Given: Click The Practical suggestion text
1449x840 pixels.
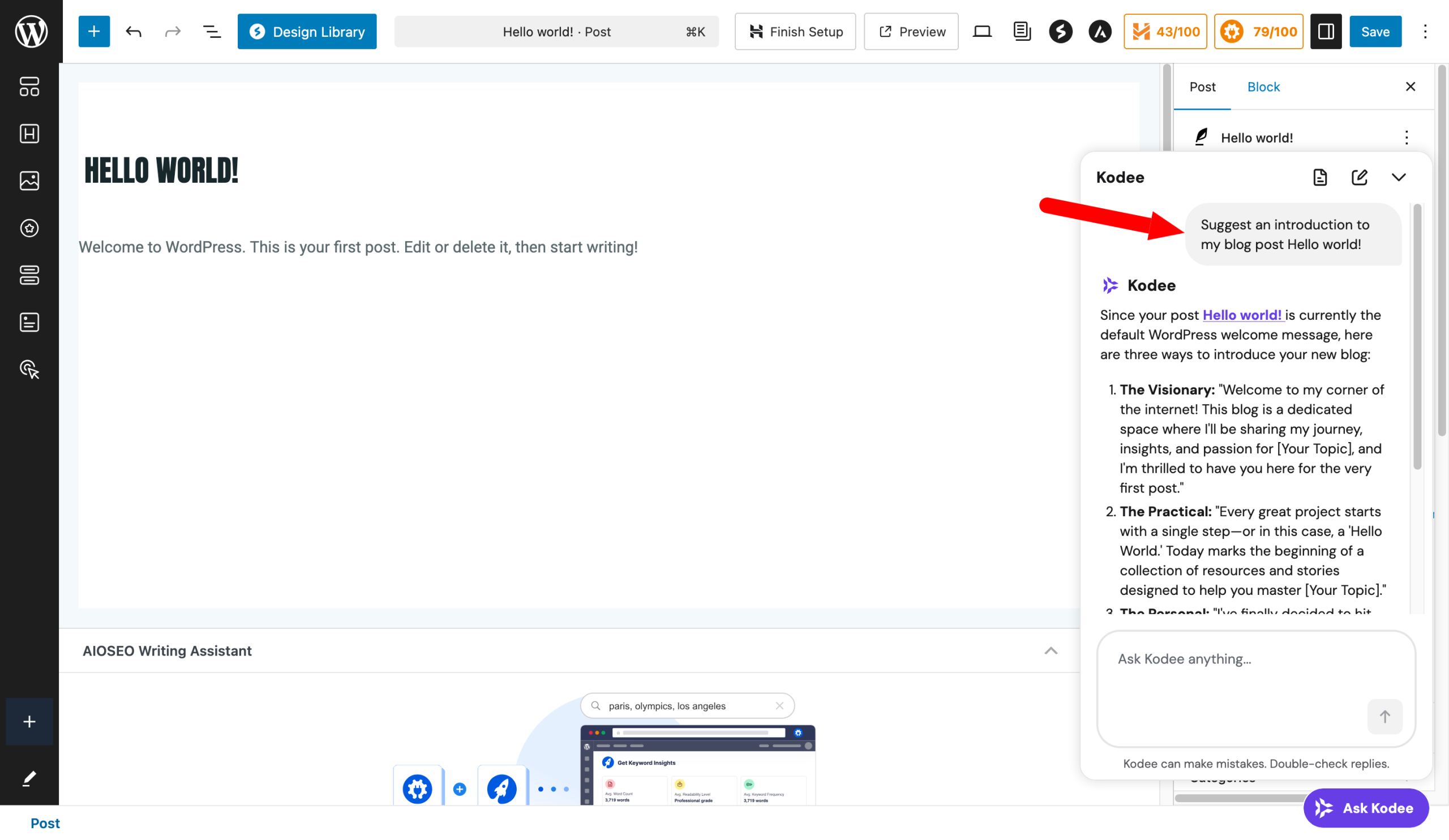Looking at the screenshot, I should point(1253,551).
